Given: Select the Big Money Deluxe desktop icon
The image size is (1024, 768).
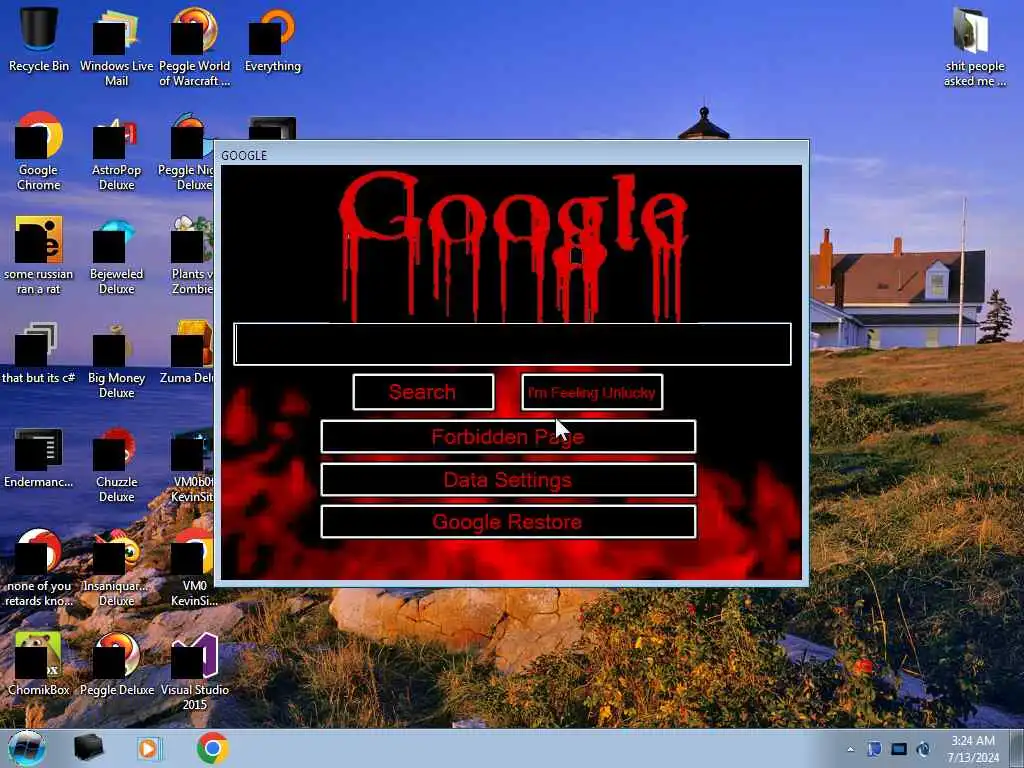Looking at the screenshot, I should [116, 359].
